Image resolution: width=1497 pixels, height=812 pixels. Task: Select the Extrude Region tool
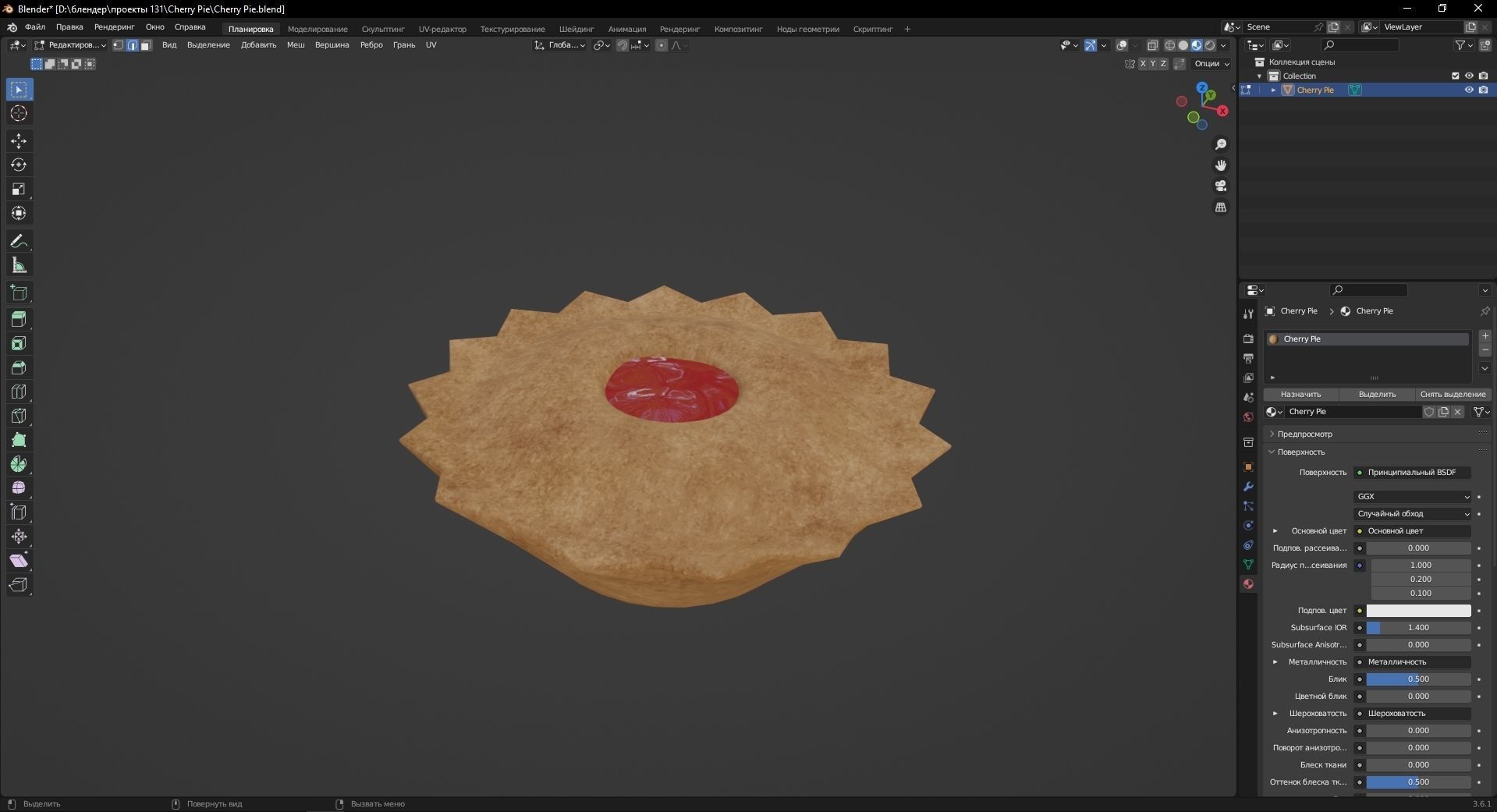19,319
